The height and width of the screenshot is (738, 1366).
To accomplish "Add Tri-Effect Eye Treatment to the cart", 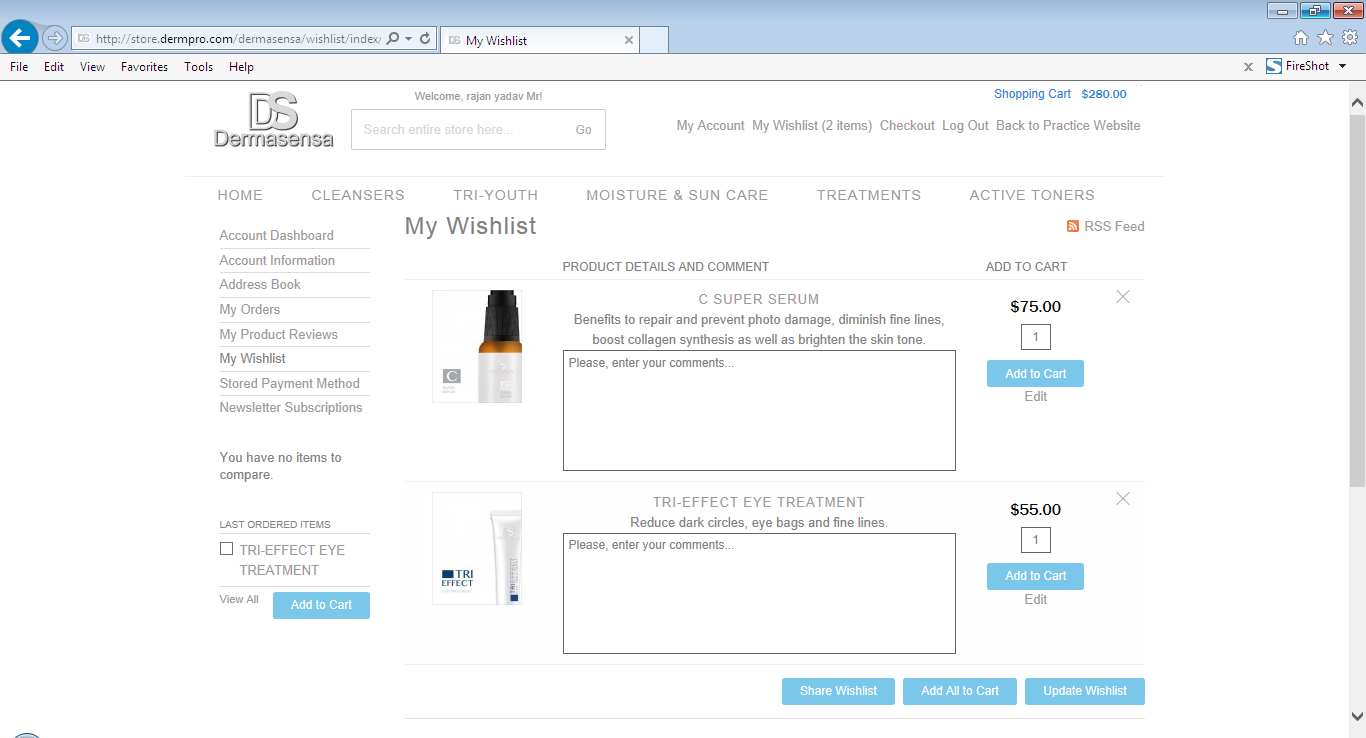I will [1035, 576].
